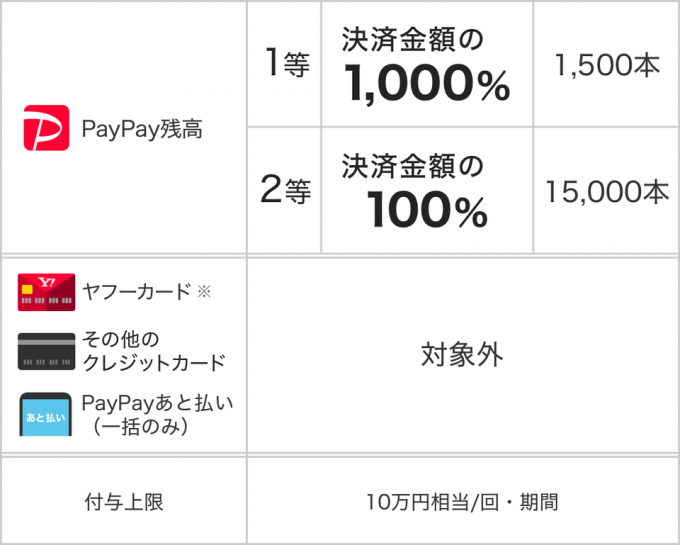Click the blue あと払い phone icon
The image size is (680, 545).
(x=46, y=414)
